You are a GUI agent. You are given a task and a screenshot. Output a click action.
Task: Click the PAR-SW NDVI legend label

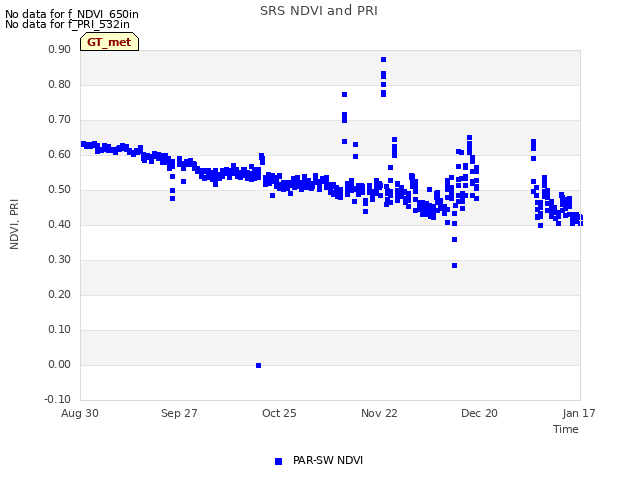(328, 460)
